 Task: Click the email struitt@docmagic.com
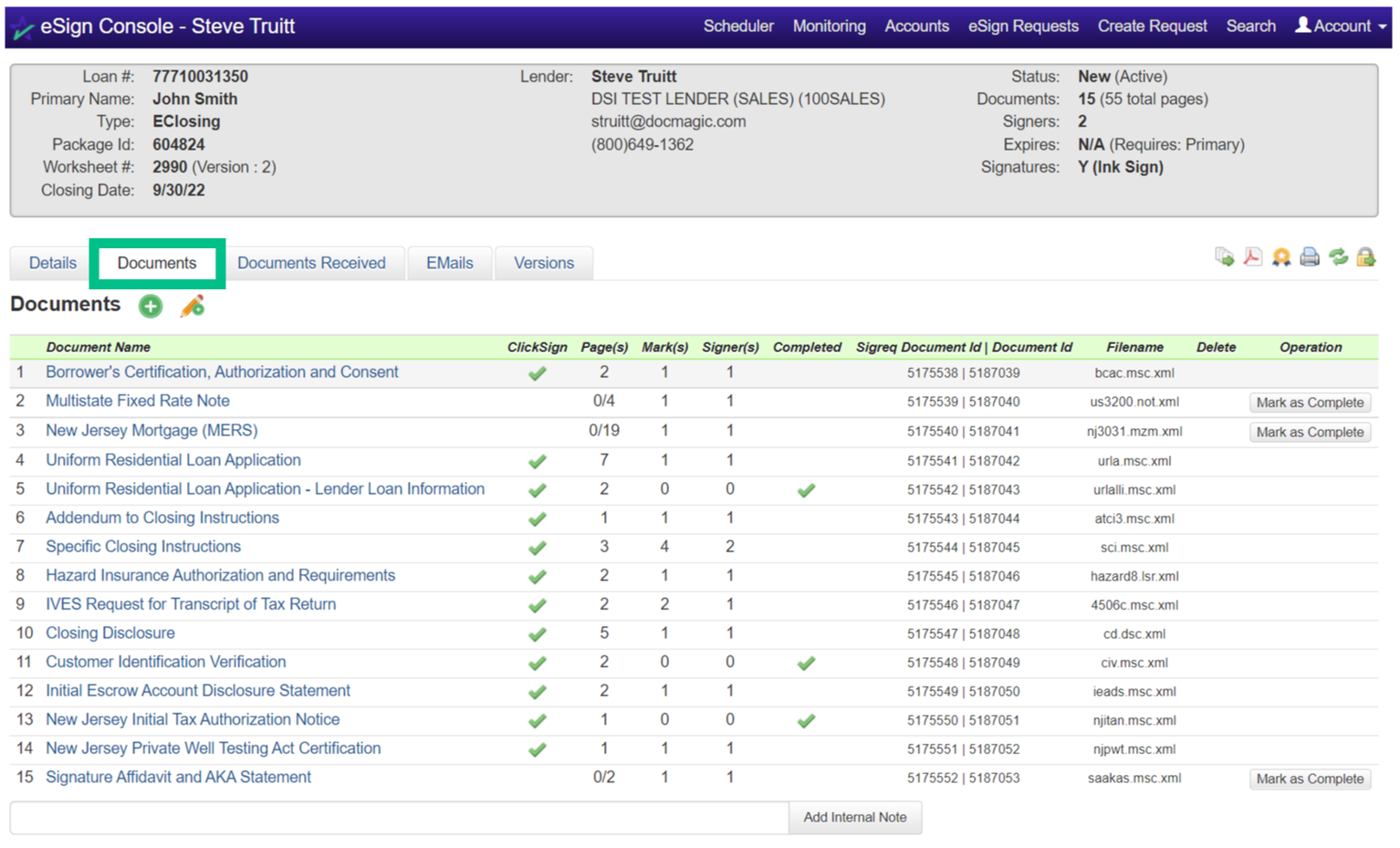click(668, 122)
